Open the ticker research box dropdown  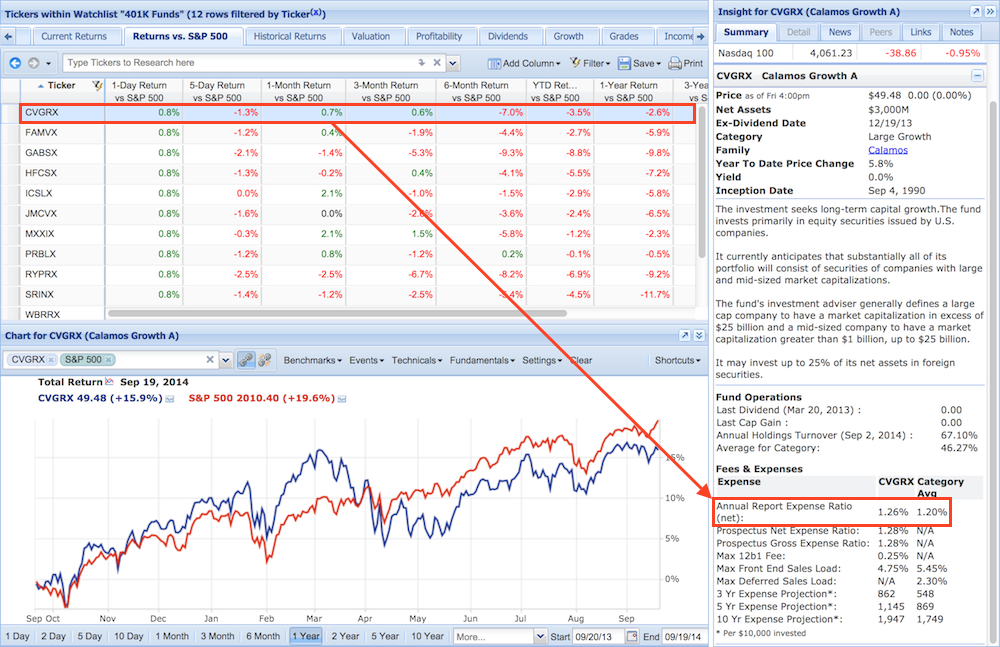(453, 63)
